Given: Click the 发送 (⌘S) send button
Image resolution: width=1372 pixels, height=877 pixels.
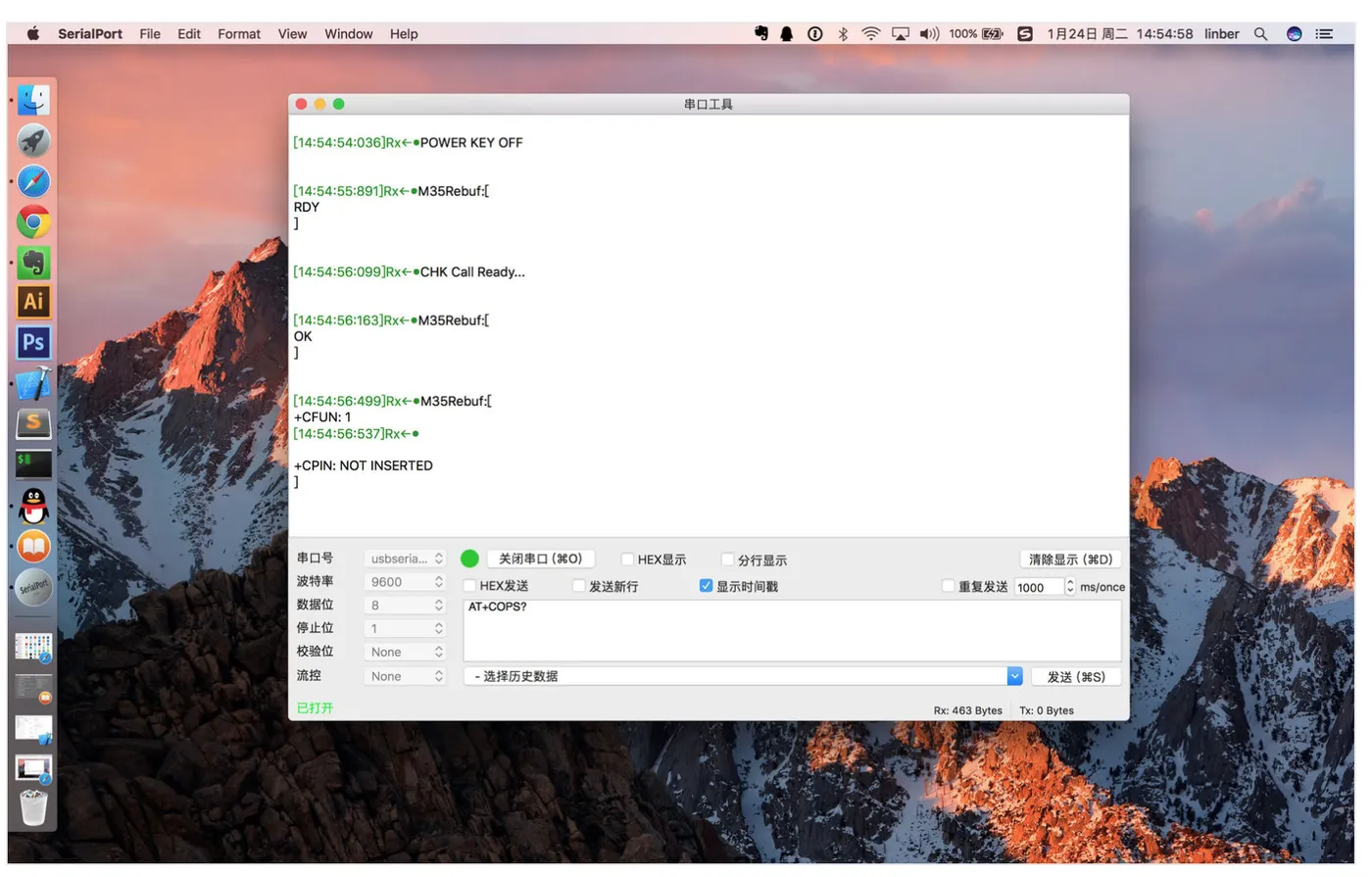Looking at the screenshot, I should (x=1076, y=676).
